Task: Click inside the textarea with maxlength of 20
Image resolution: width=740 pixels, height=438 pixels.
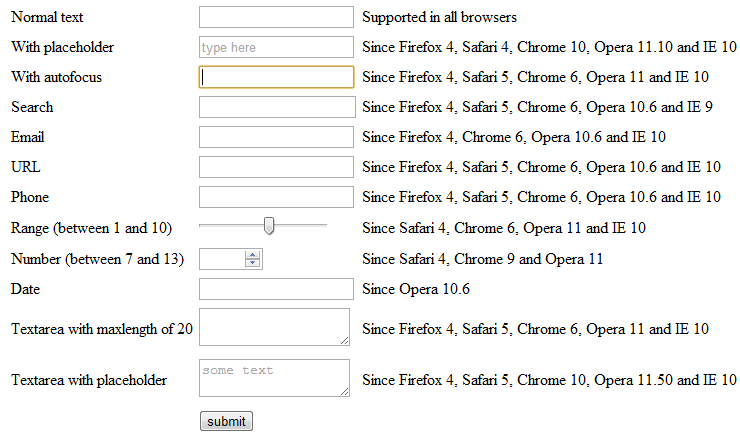Action: click(x=272, y=327)
